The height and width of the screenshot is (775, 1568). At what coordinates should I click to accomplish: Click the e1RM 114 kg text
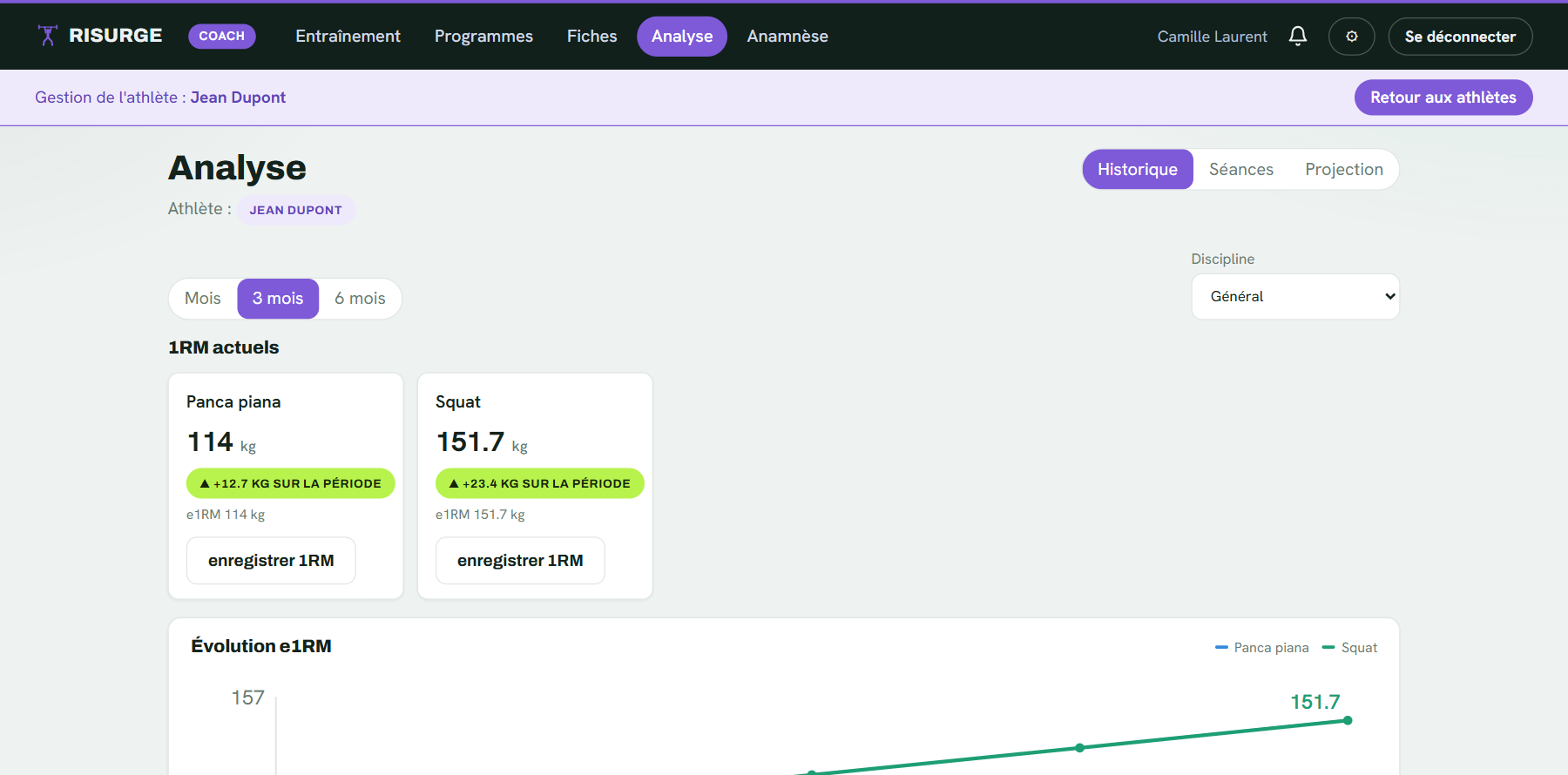pos(226,515)
